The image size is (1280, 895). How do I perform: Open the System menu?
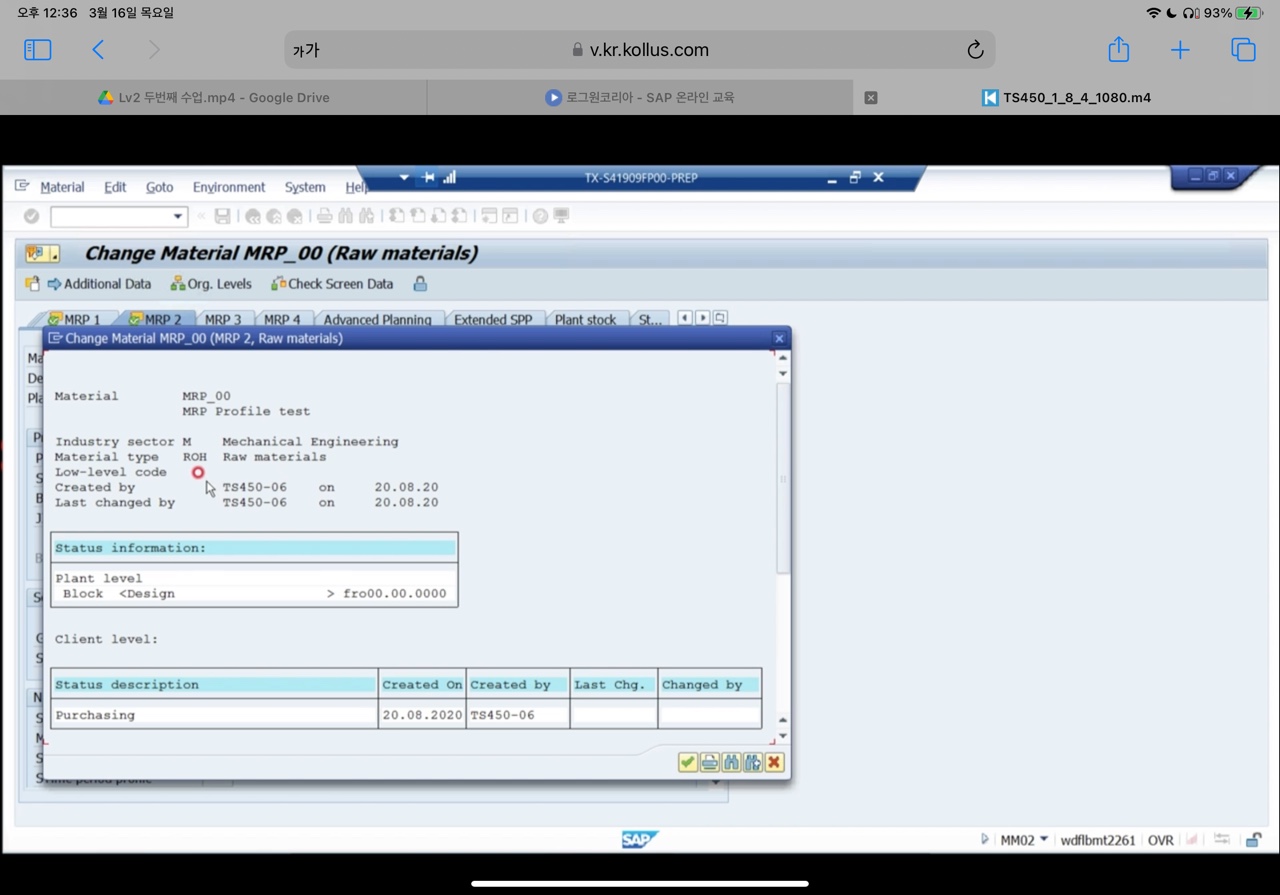coord(305,187)
